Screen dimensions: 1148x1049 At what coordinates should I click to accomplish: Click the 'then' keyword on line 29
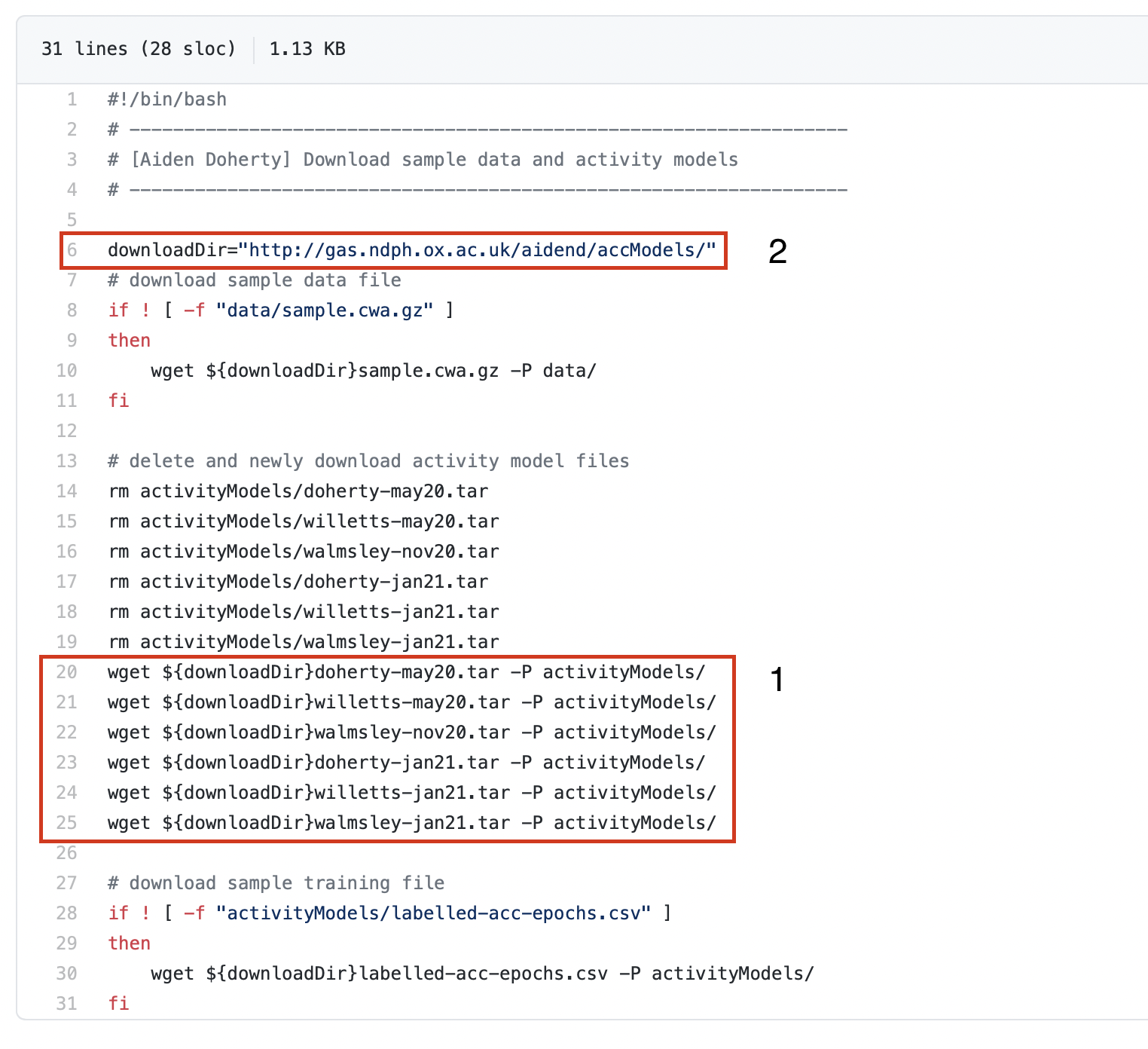coord(130,943)
